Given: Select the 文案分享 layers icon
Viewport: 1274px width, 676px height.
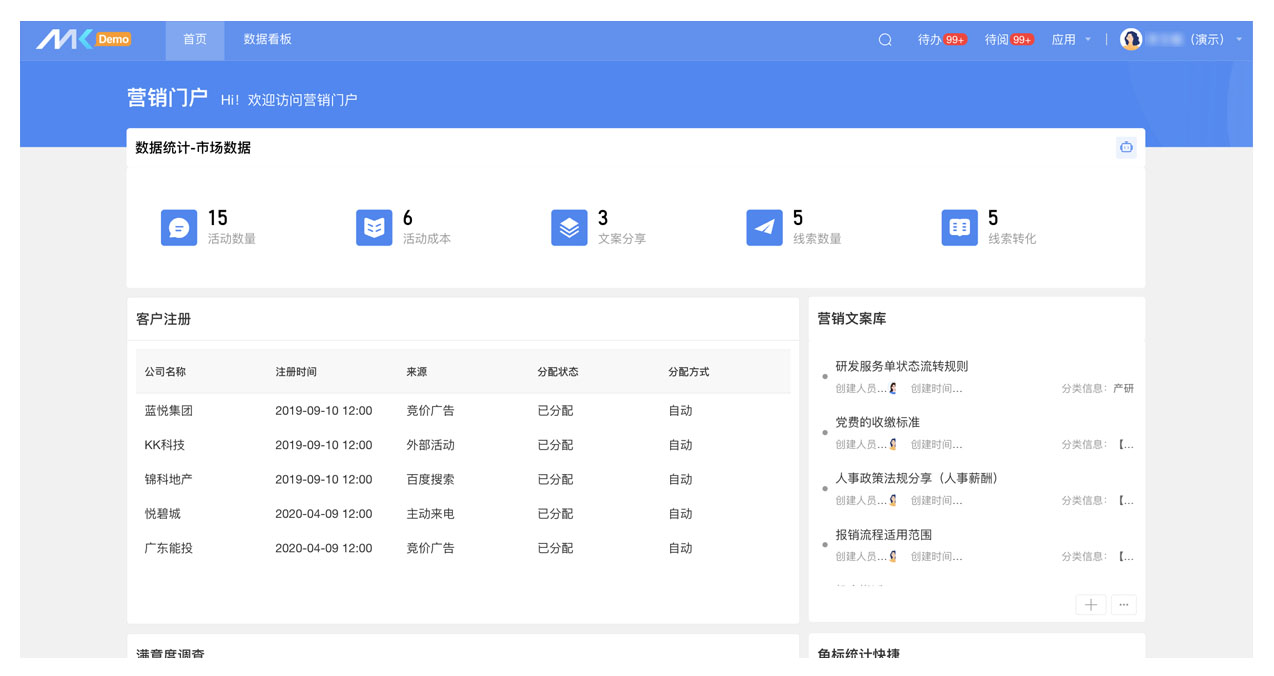Looking at the screenshot, I should point(569,228).
